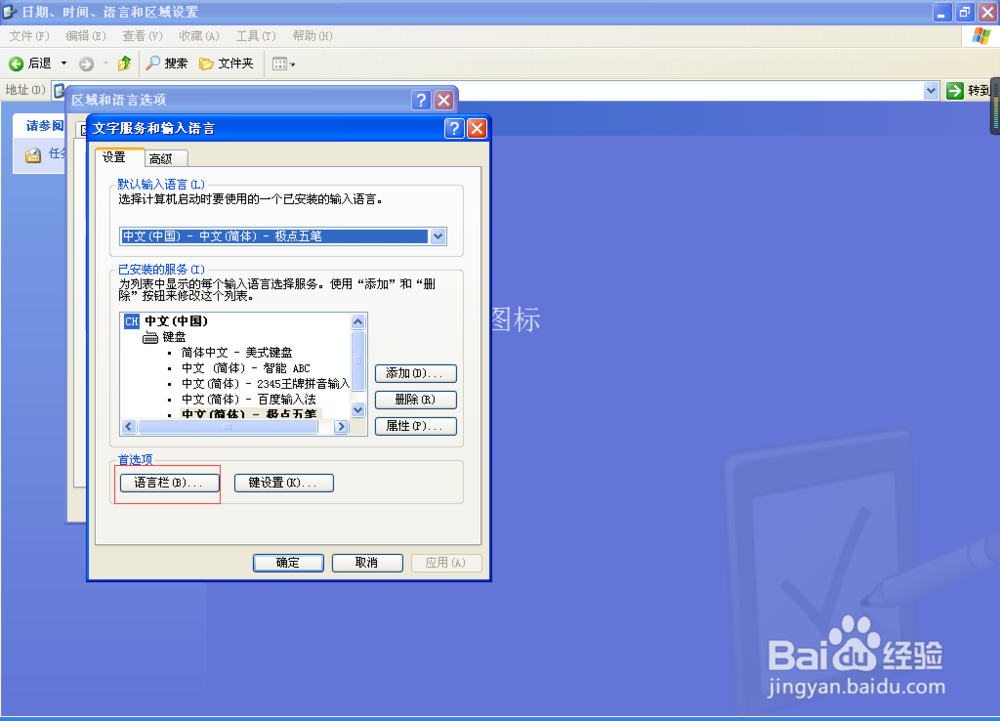The width and height of the screenshot is (1000, 721).
Task: Click help icon of 区域和语言选项 dialog
Action: click(x=421, y=100)
